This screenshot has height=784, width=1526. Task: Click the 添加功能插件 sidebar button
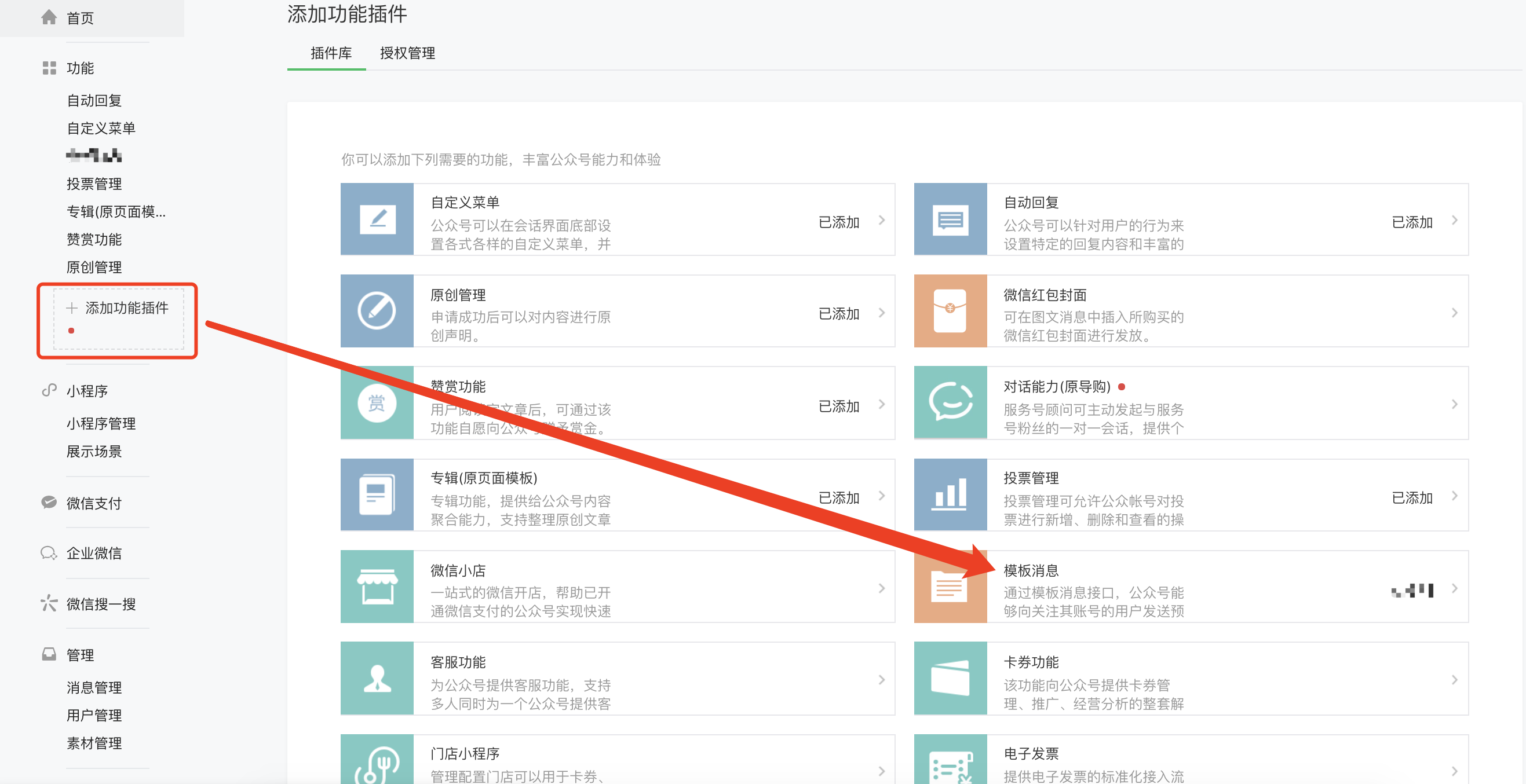coord(119,319)
